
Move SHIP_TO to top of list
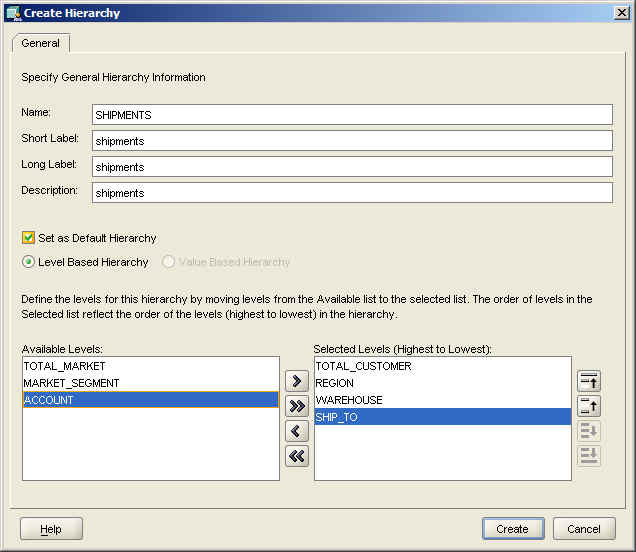pos(589,381)
